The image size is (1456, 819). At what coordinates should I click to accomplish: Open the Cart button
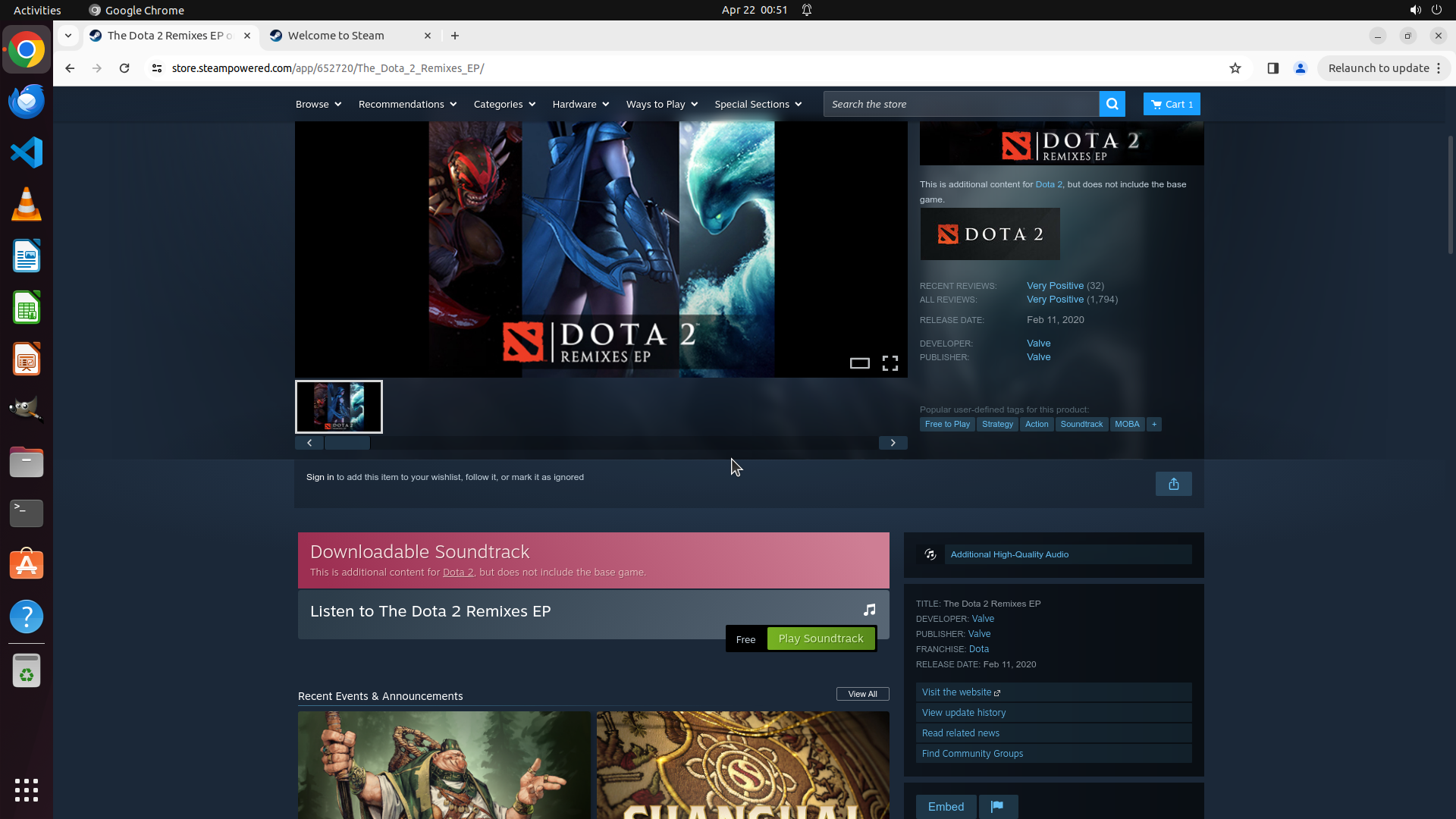(1171, 104)
